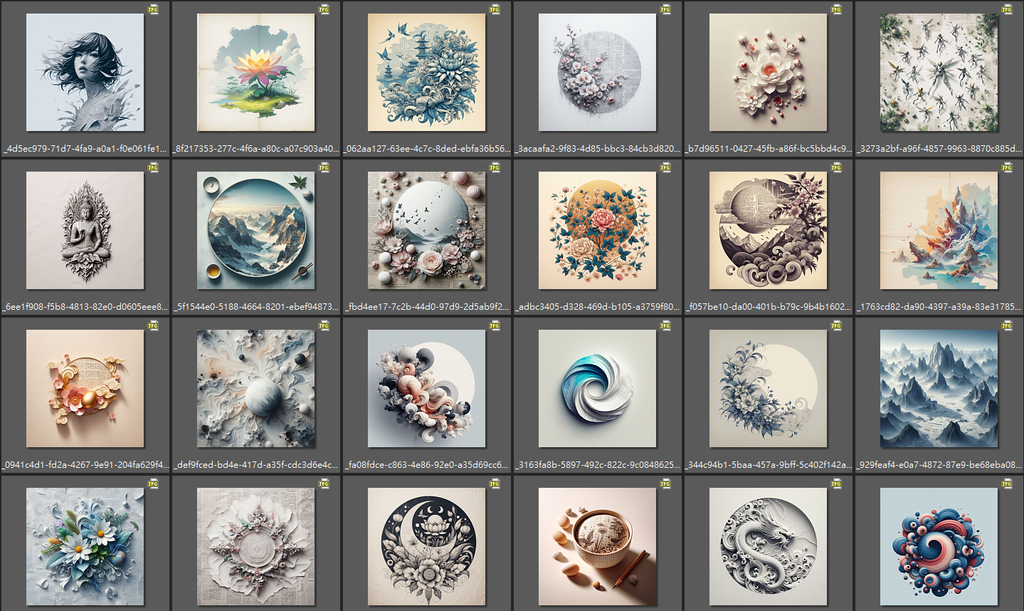Click the JPG badge on the Buddha relief cell
The width and height of the screenshot is (1024, 611).
click(153, 168)
